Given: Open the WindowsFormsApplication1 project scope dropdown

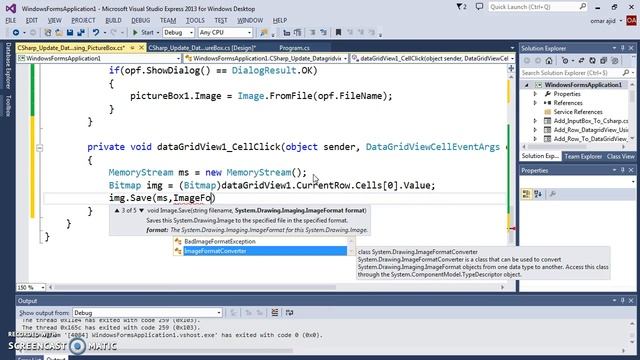Looking at the screenshot, I should [x=99, y=58].
